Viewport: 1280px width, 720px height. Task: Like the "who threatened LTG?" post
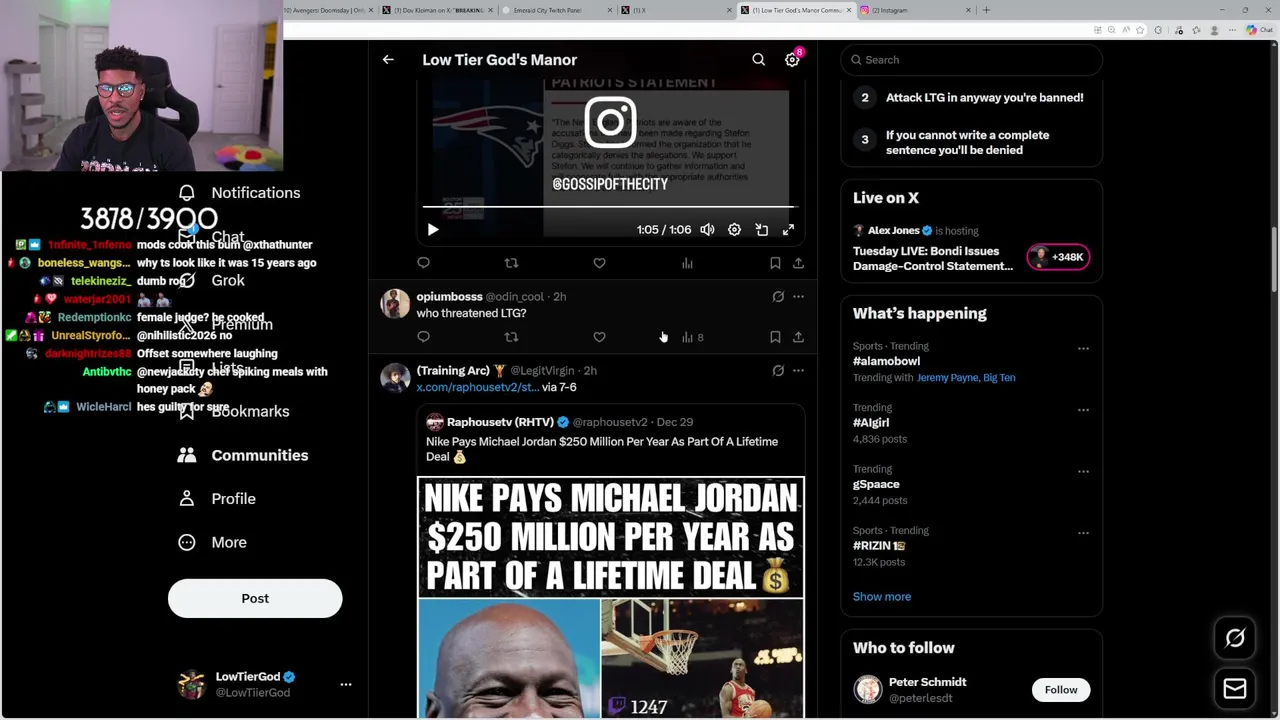(x=599, y=337)
